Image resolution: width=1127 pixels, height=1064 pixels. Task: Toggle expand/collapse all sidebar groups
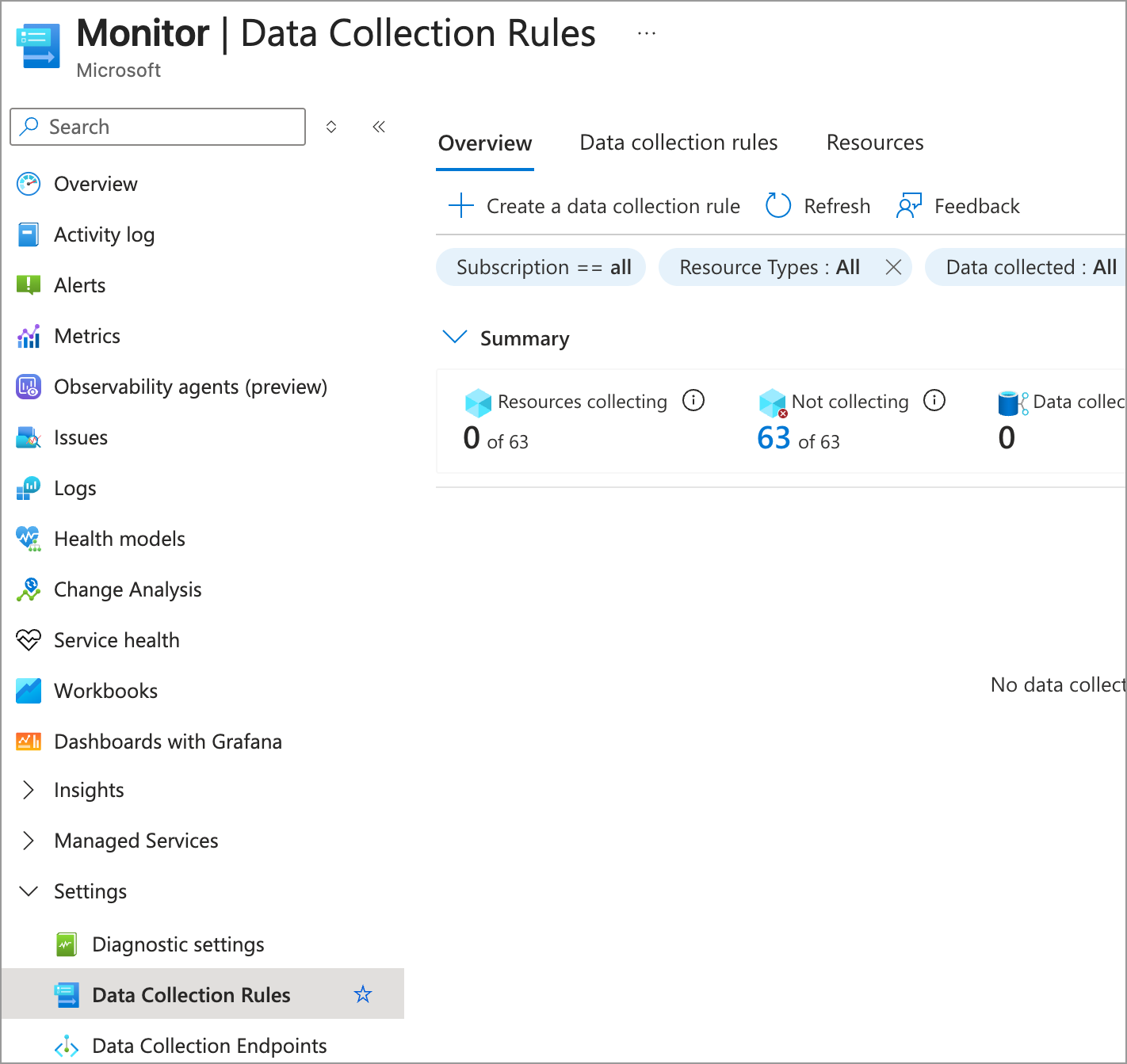coord(331,127)
